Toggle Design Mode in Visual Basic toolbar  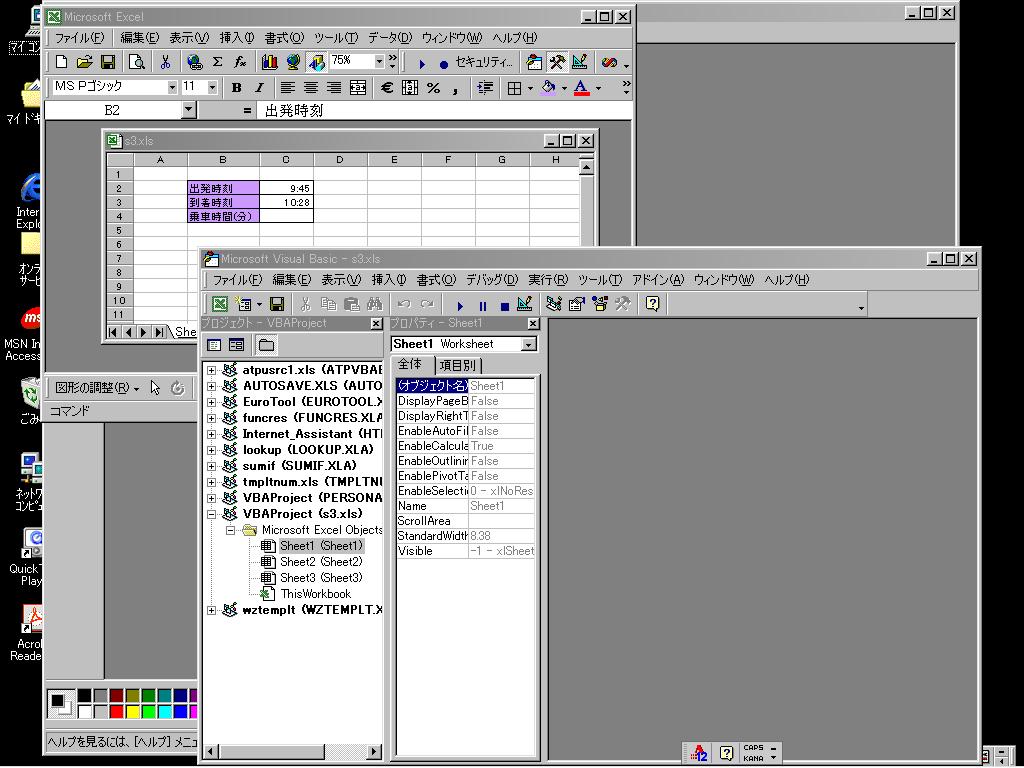point(524,304)
